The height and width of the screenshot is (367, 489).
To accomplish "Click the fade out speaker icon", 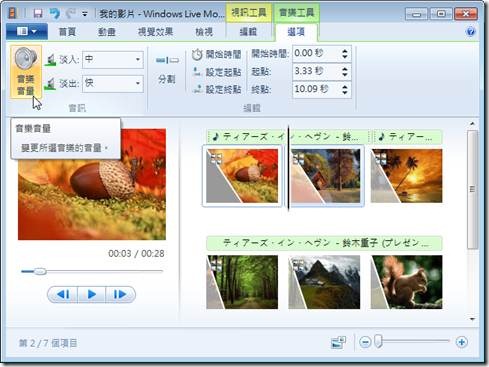I will pyautogui.click(x=50, y=83).
